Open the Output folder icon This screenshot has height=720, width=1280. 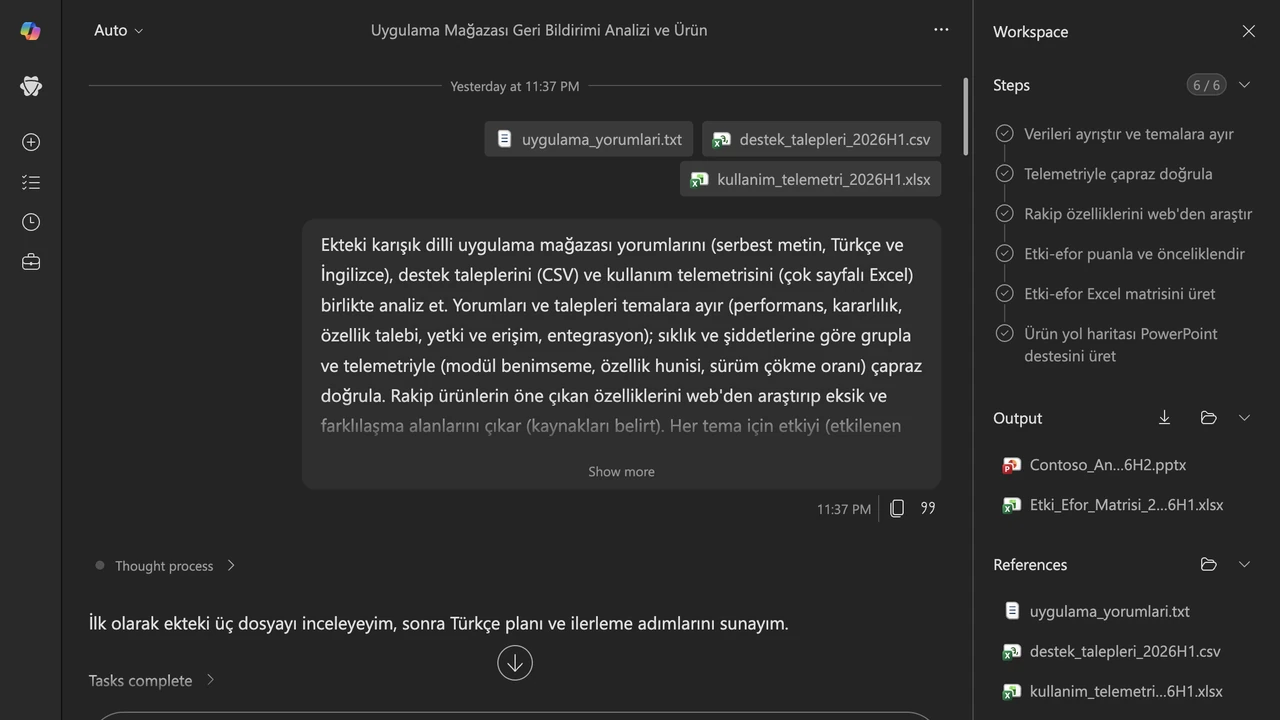[1208, 418]
